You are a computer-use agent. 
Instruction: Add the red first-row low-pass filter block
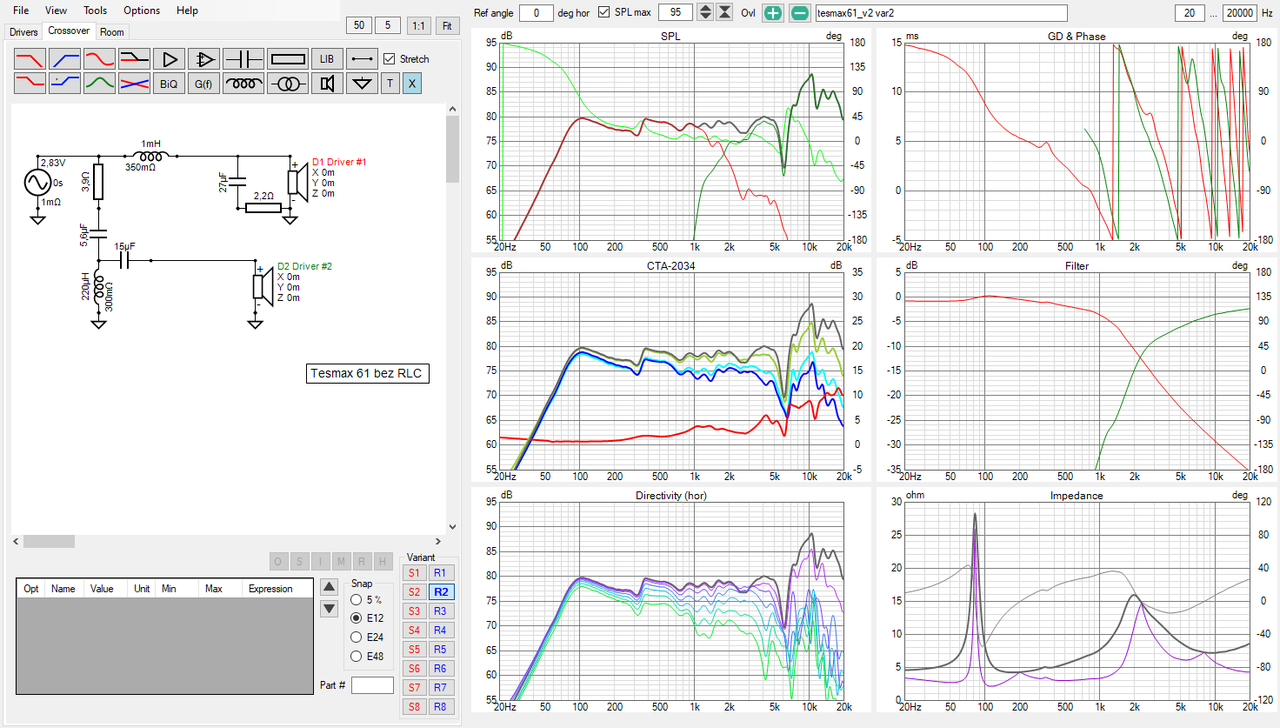(x=29, y=58)
